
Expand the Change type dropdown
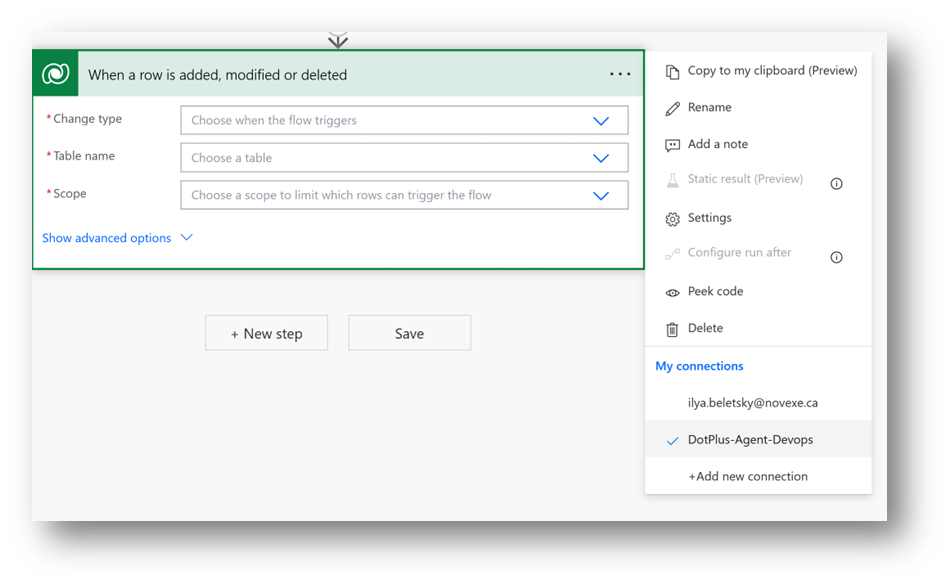pos(601,121)
